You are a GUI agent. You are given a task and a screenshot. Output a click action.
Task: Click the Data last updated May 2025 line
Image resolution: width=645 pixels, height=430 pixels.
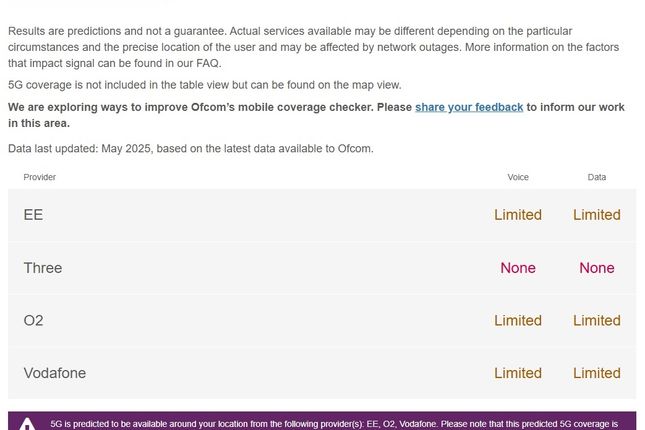click(x=191, y=149)
